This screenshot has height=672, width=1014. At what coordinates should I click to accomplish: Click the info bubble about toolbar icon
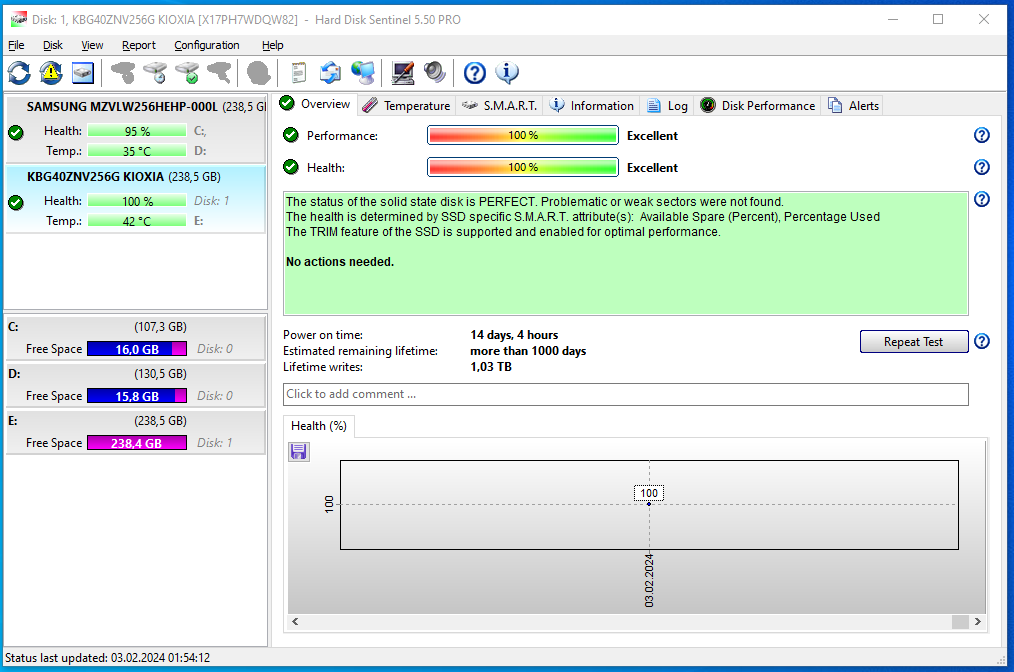[x=507, y=72]
